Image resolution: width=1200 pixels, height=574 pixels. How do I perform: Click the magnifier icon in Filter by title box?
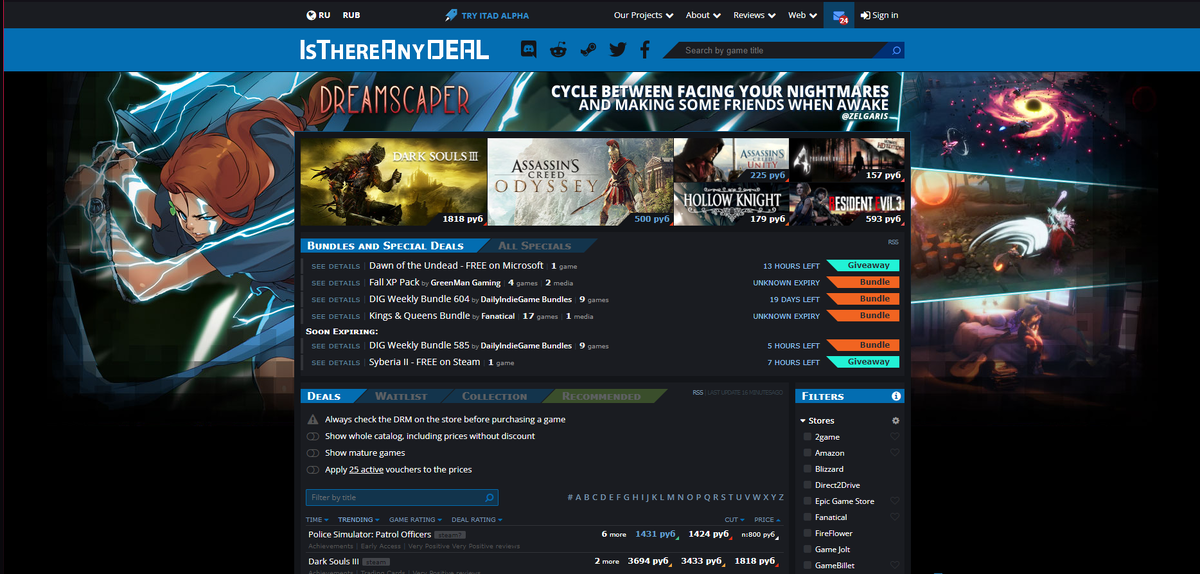tap(489, 497)
